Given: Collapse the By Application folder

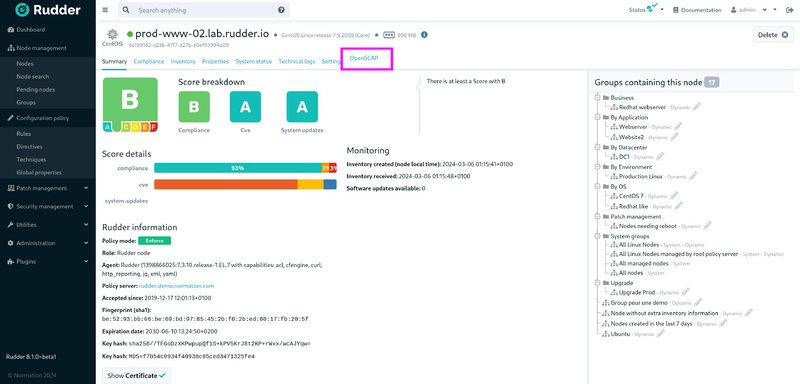Looking at the screenshot, I should [597, 117].
